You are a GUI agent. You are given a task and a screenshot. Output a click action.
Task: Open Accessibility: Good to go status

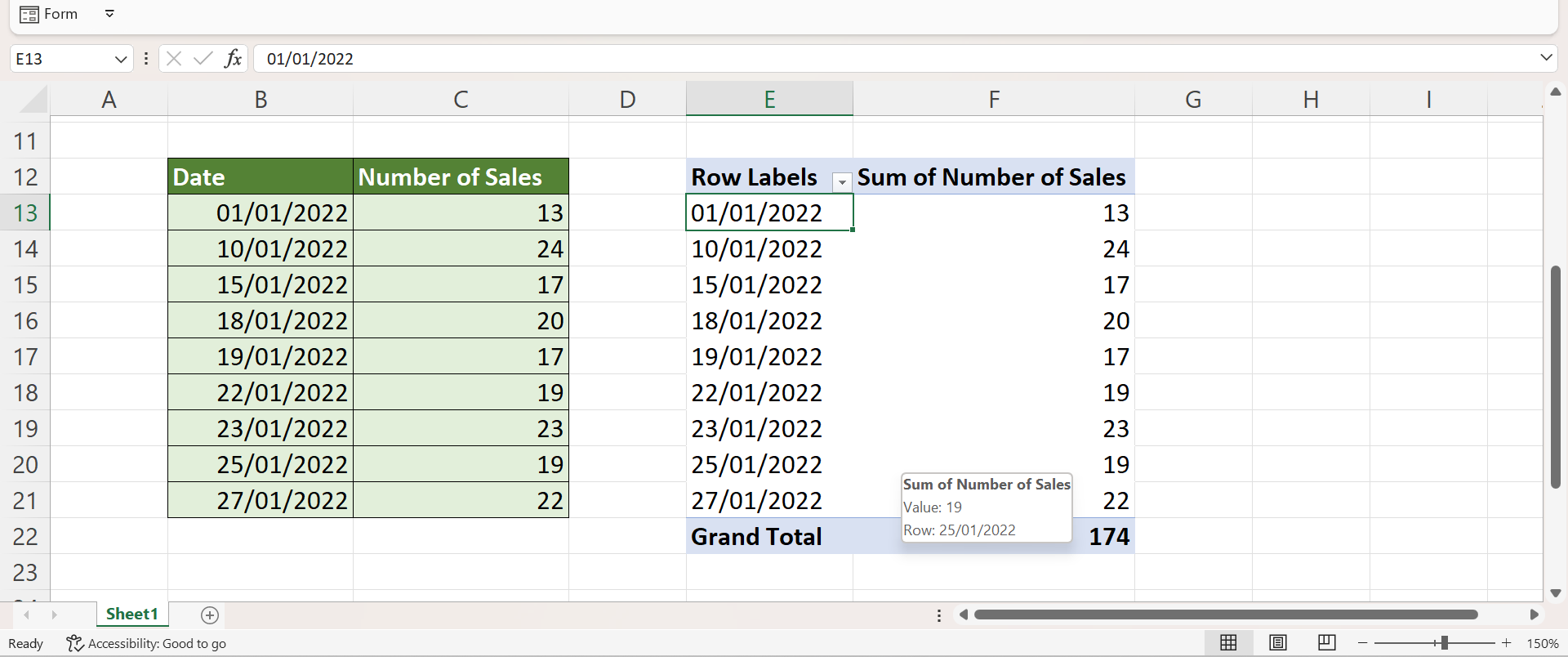(147, 644)
